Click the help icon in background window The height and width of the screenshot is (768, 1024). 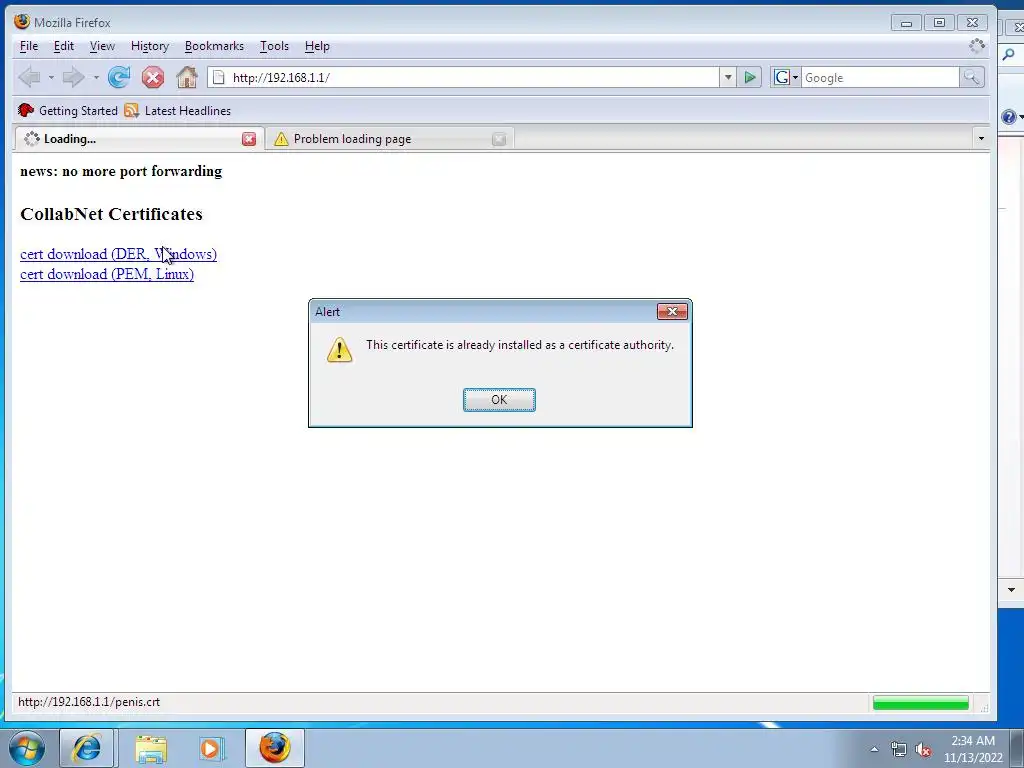point(1009,117)
